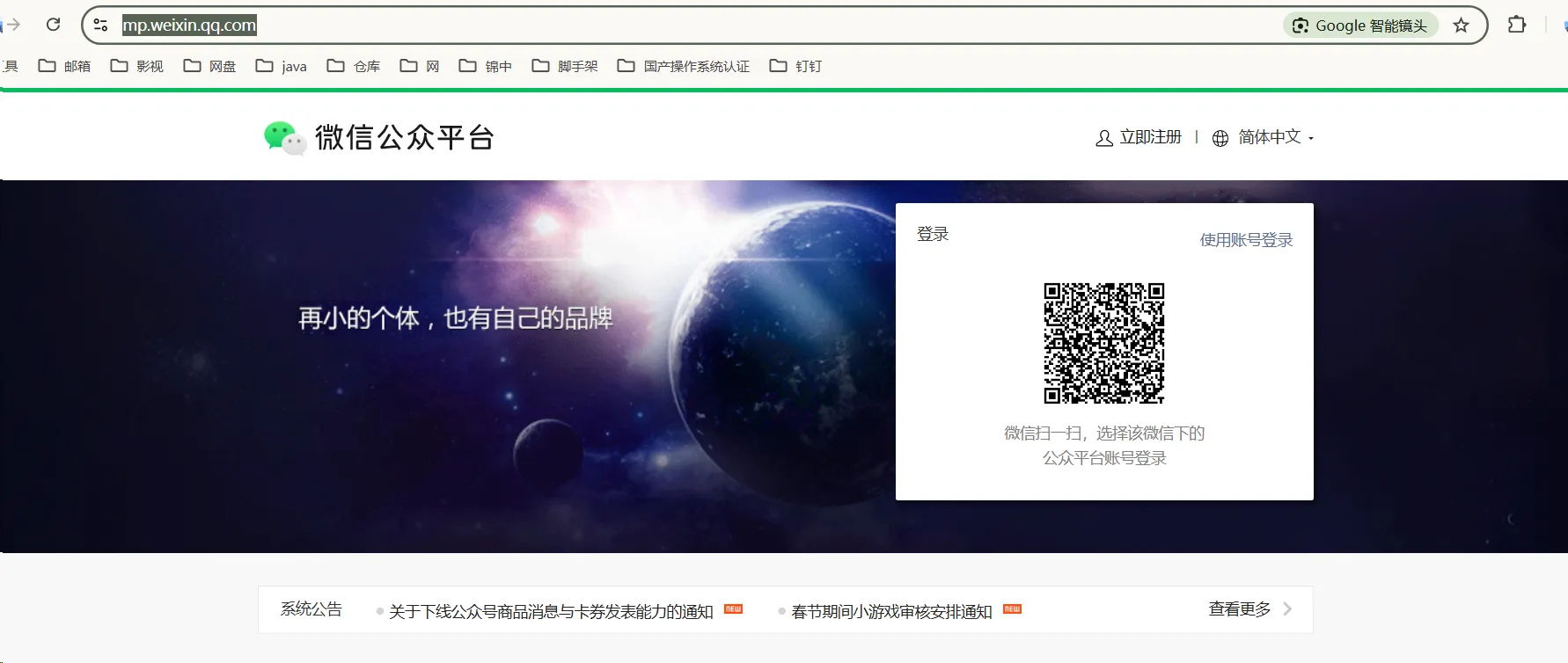This screenshot has height=663, width=1568.
Task: Click the new badge after 春节期间 notice
Action: click(x=1012, y=608)
